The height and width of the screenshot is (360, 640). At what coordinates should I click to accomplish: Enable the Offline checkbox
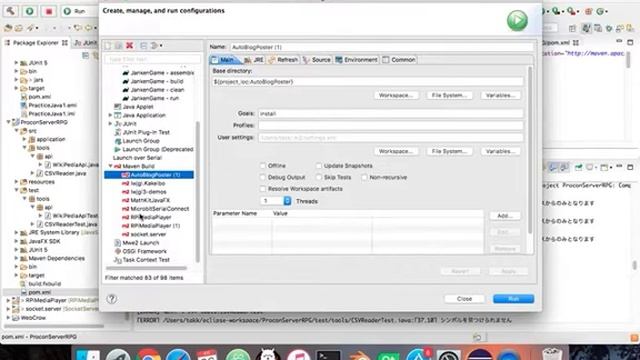click(263, 166)
